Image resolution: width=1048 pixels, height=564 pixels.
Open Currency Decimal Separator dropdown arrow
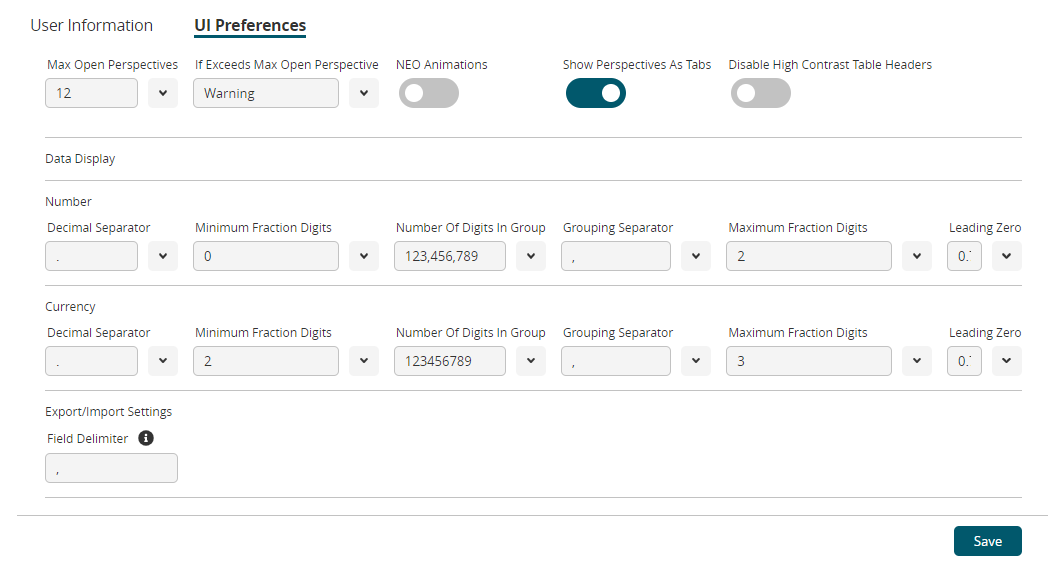(163, 361)
